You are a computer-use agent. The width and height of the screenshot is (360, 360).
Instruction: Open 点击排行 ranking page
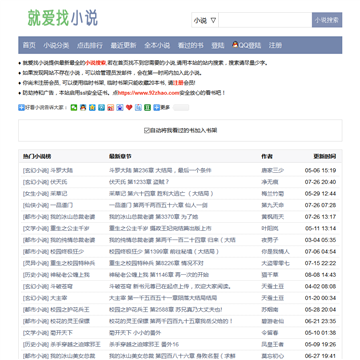pos(90,45)
